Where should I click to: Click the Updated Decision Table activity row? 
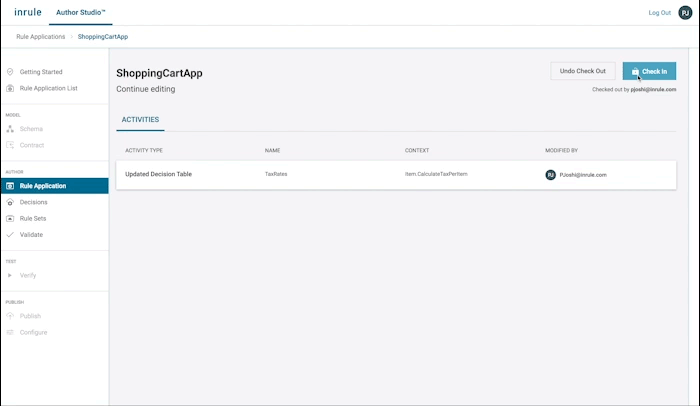396,175
